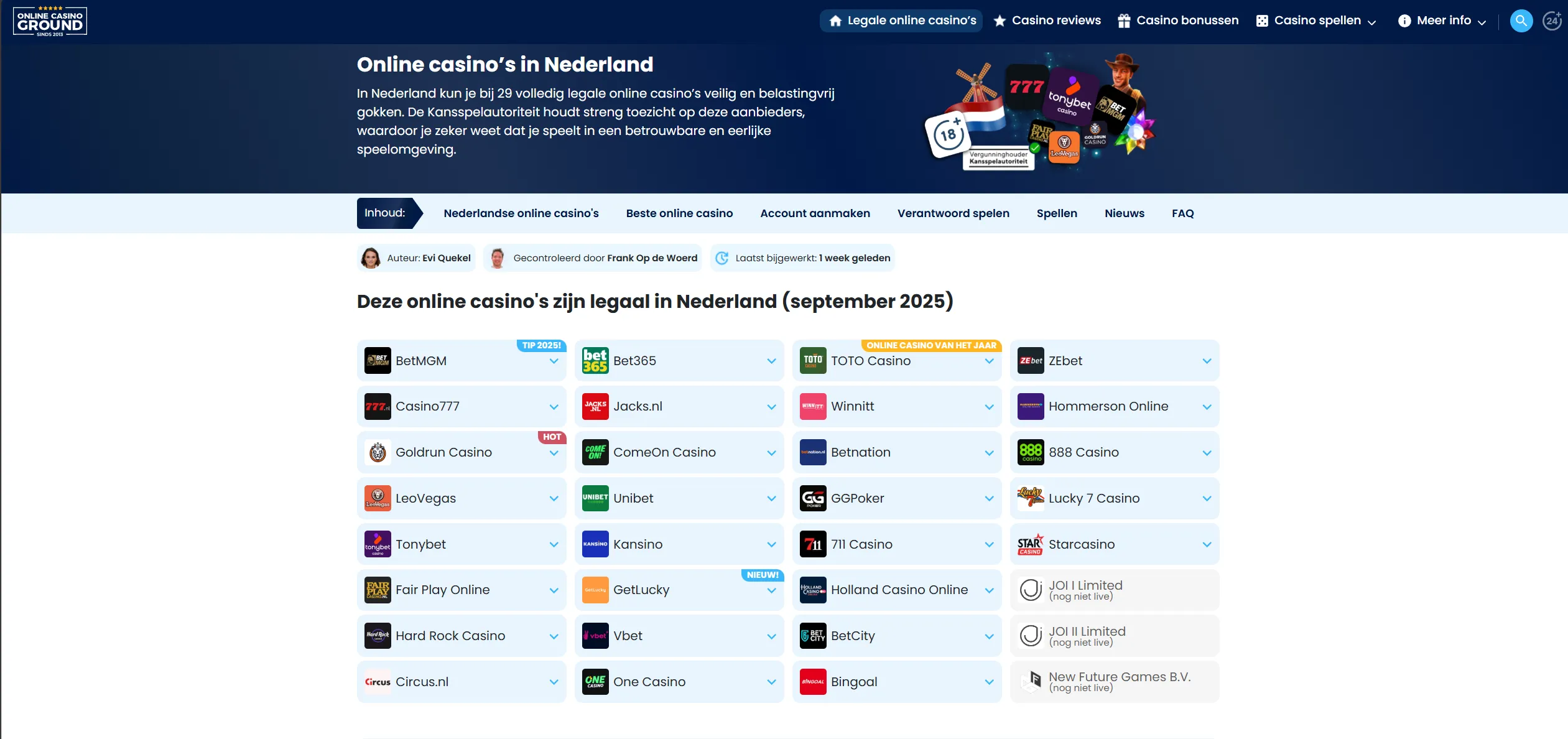The width and height of the screenshot is (1568, 739).
Task: Click the Tonybet logo icon
Action: point(378,544)
